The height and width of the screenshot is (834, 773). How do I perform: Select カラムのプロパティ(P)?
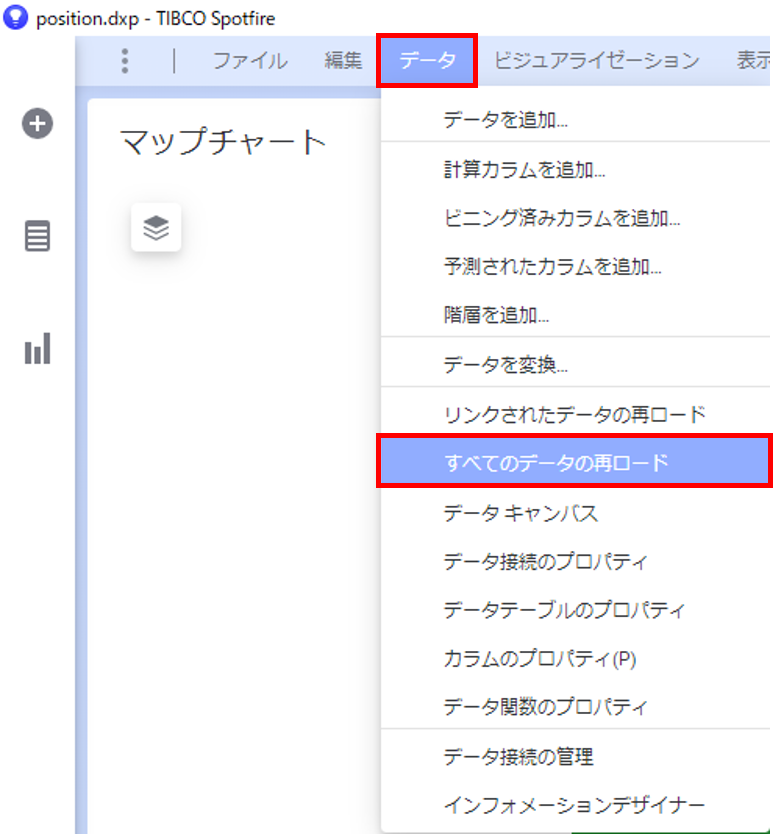[x=576, y=658]
